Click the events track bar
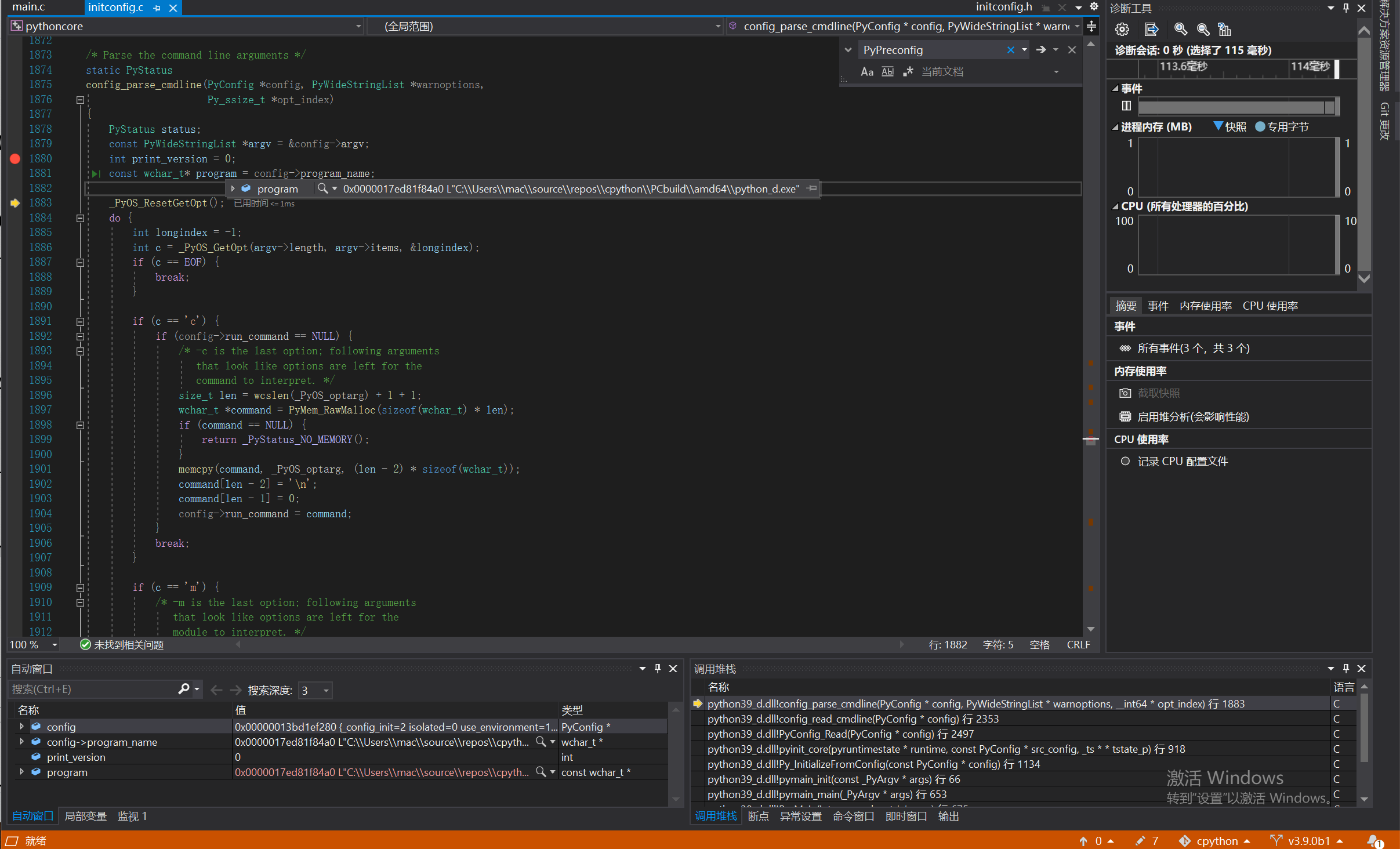 1238,107
